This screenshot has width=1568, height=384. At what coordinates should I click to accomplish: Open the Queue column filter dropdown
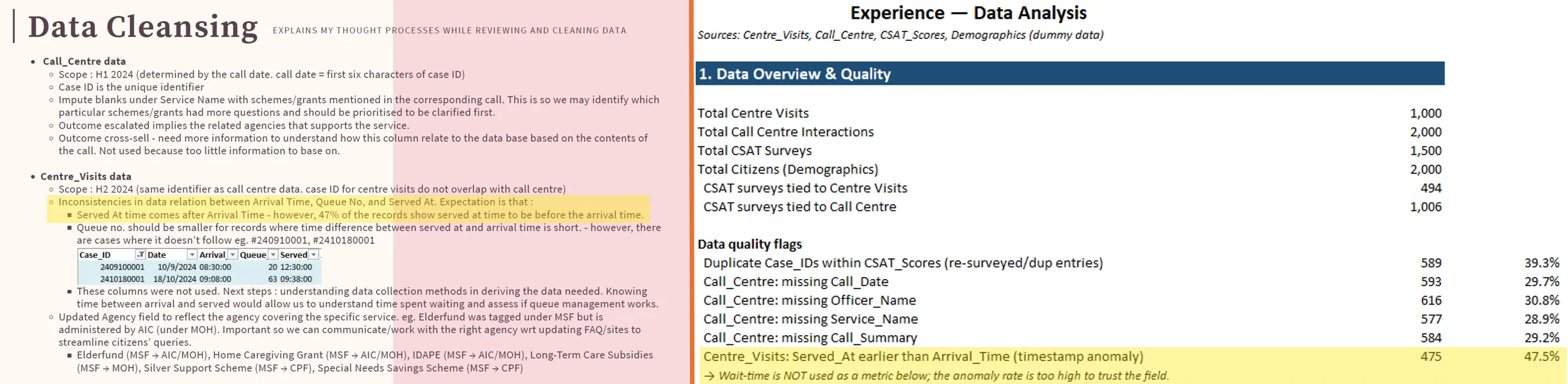[273, 255]
